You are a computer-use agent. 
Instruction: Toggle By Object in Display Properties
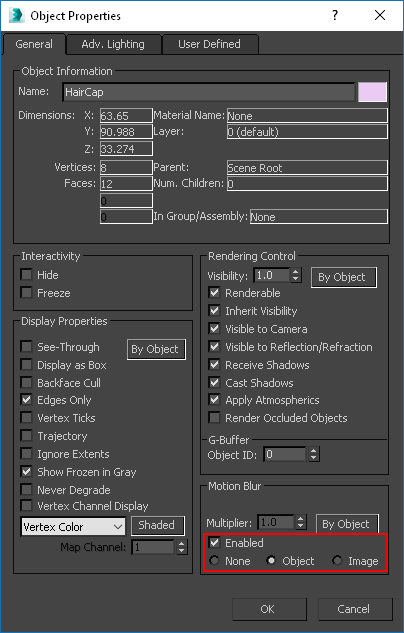coord(156,349)
